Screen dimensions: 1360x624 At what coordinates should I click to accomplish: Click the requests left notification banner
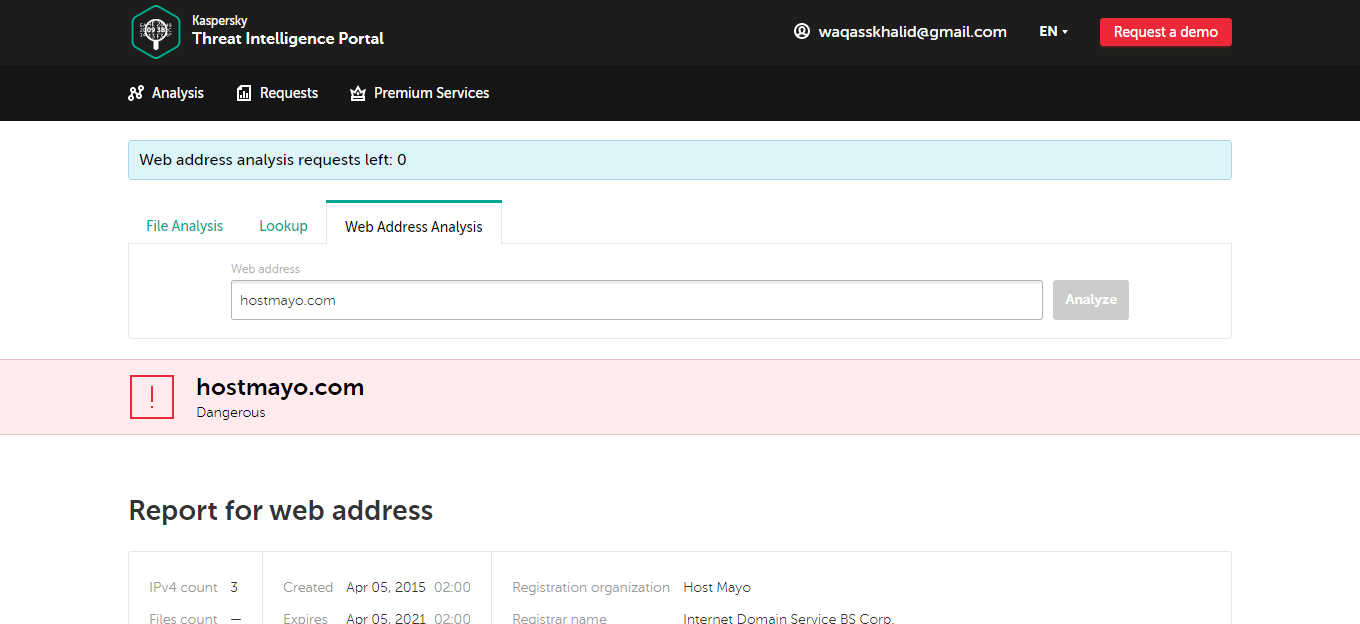pyautogui.click(x=679, y=160)
